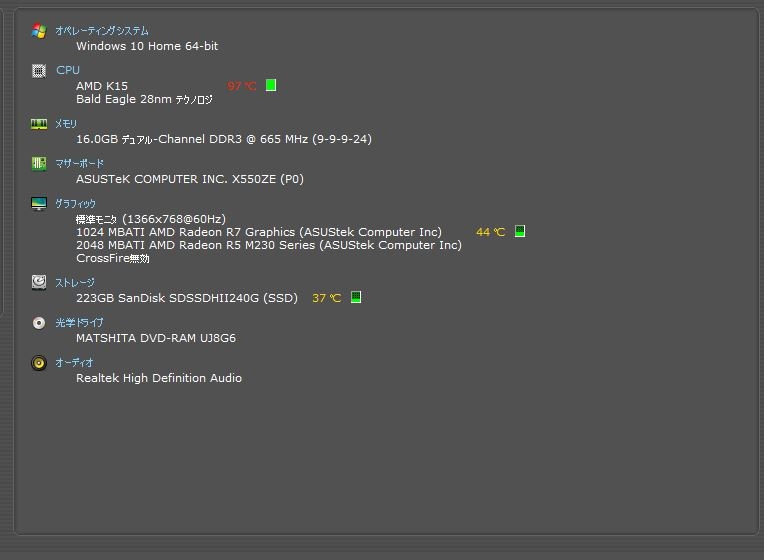Select the Windows 10 Home 64-bit text

coord(147,46)
